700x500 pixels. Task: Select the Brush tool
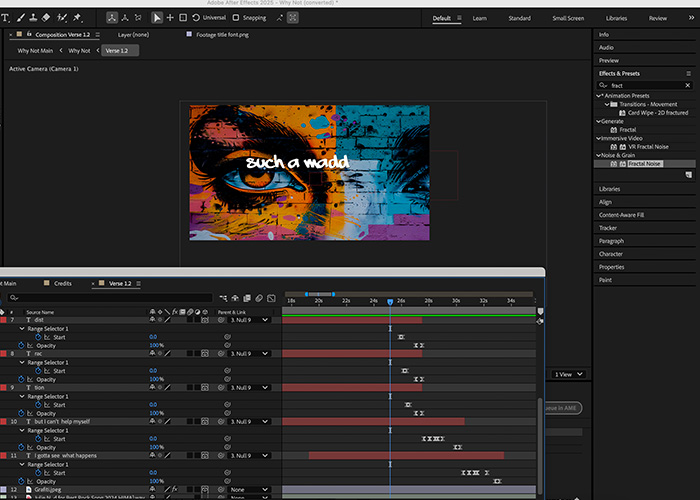coord(21,18)
